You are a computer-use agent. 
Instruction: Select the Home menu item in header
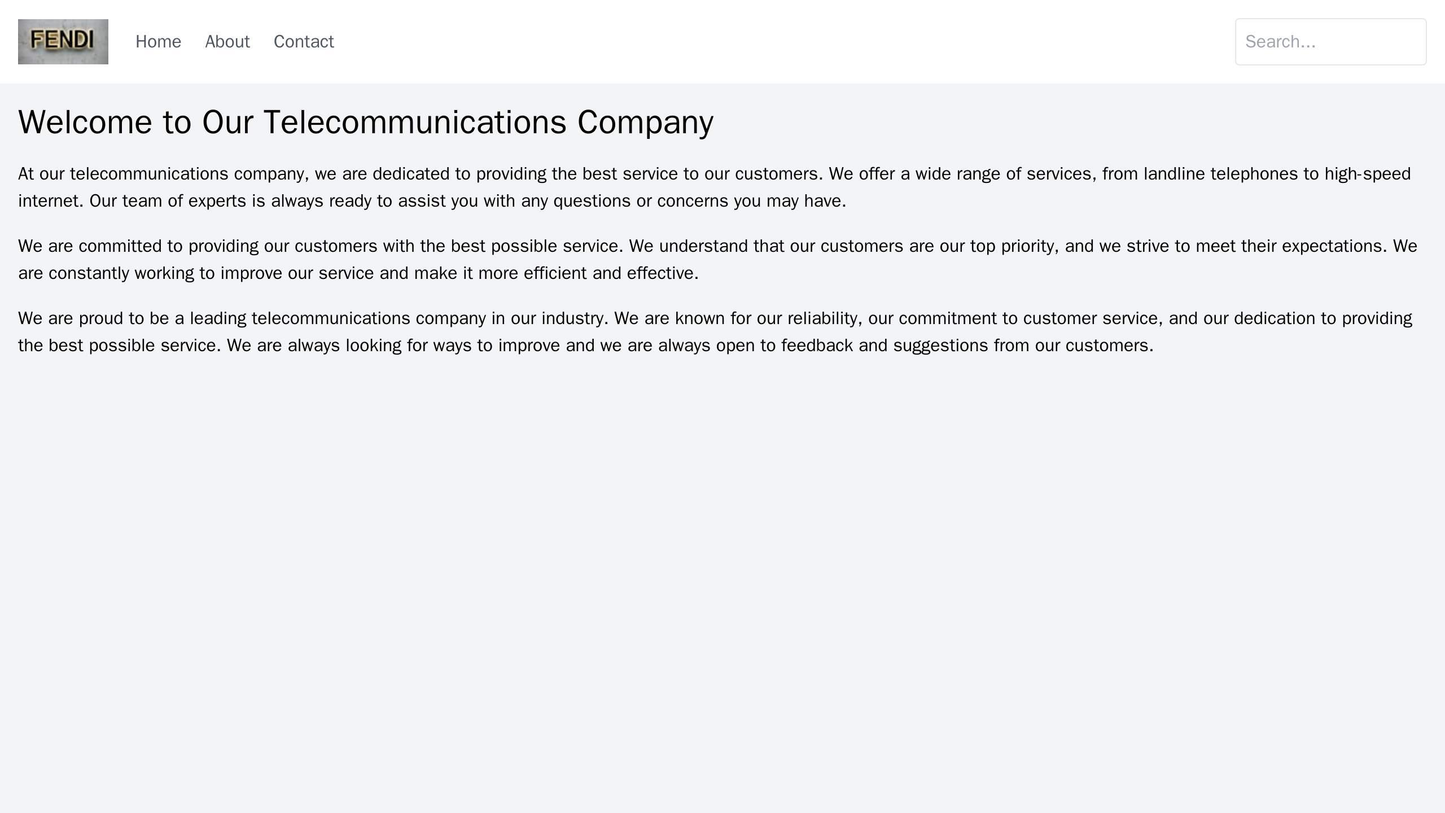pyautogui.click(x=160, y=41)
